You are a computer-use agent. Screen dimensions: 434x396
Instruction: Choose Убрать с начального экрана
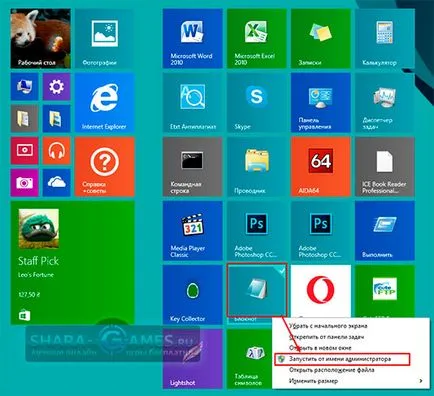pos(328,326)
